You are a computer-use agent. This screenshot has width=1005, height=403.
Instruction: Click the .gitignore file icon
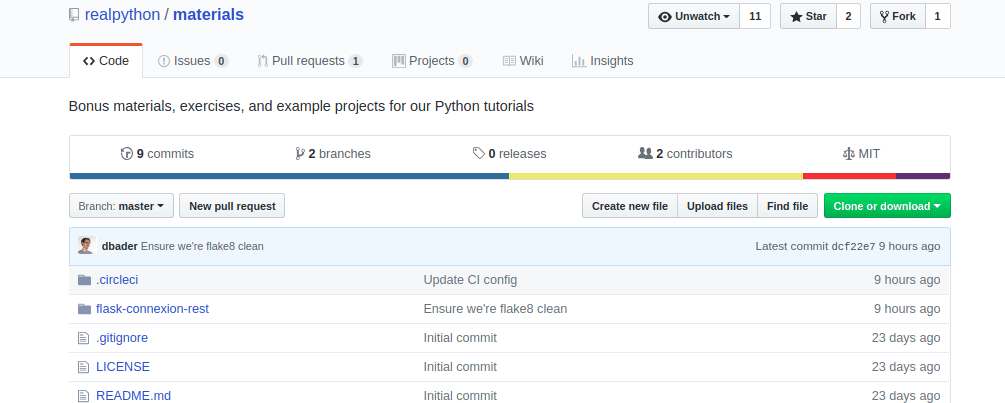[83, 338]
